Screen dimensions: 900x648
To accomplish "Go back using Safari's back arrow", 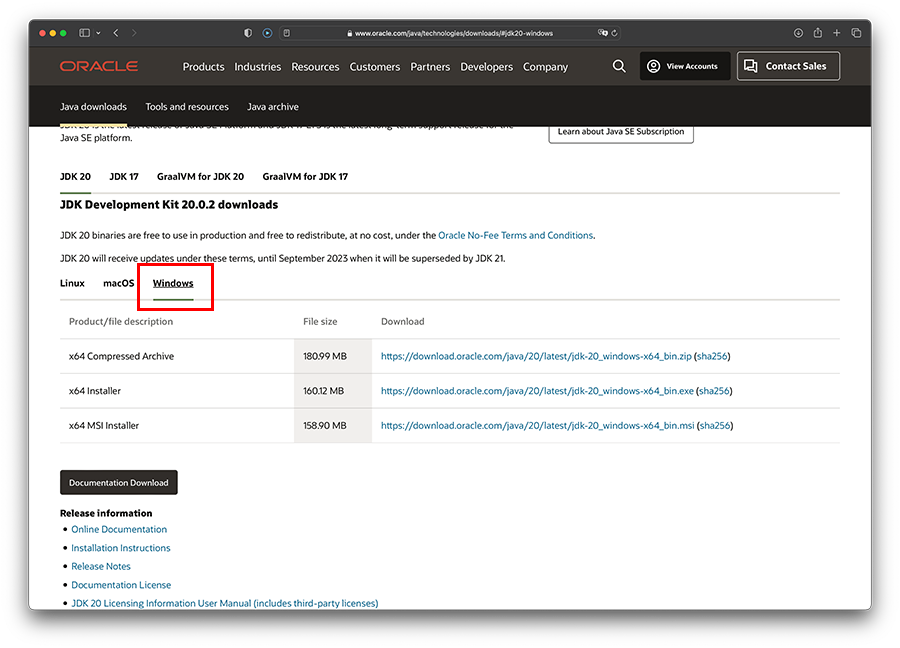I will pyautogui.click(x=115, y=33).
